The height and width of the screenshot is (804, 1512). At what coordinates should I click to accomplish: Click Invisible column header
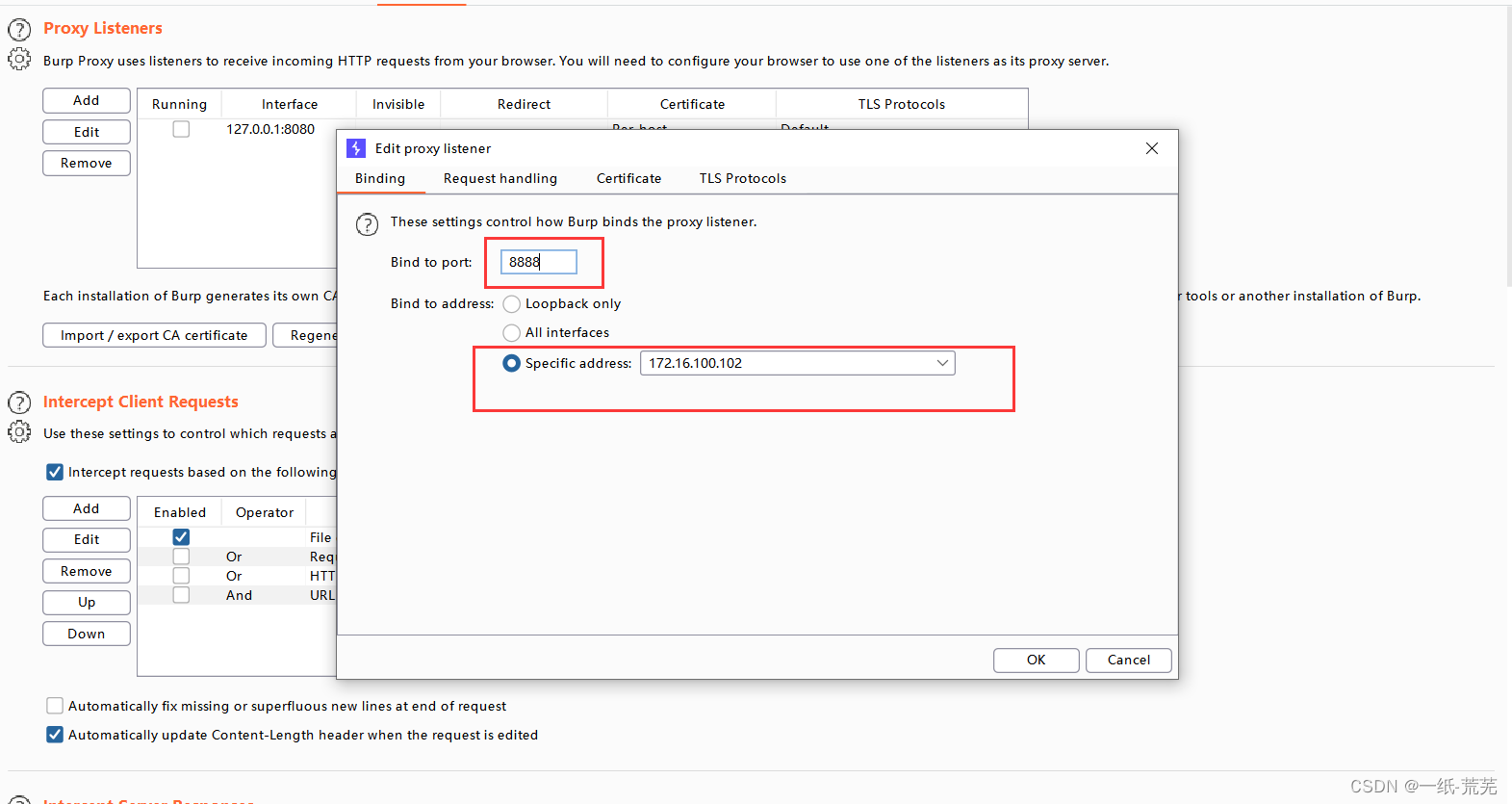398,104
